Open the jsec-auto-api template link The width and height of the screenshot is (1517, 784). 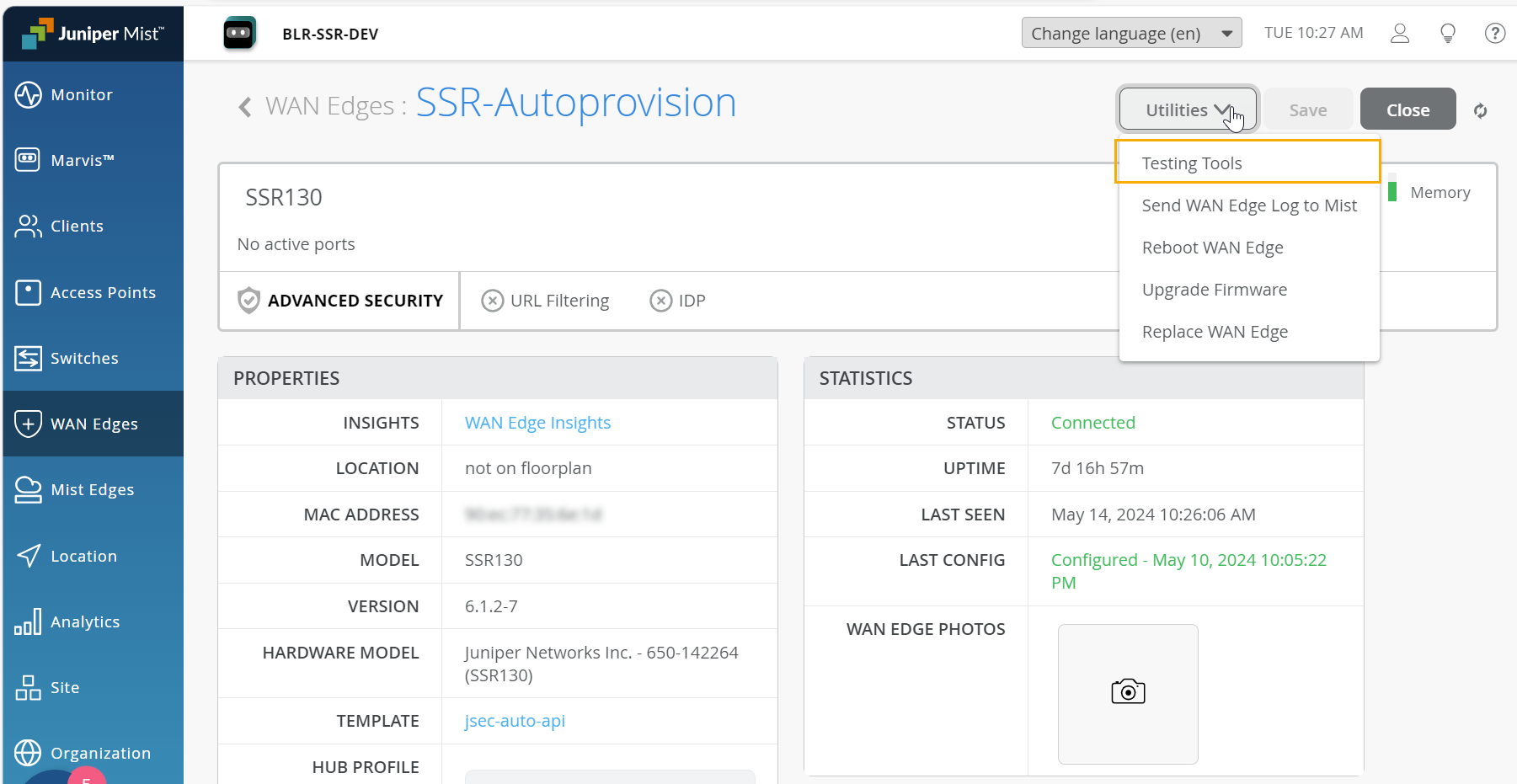[515, 721]
